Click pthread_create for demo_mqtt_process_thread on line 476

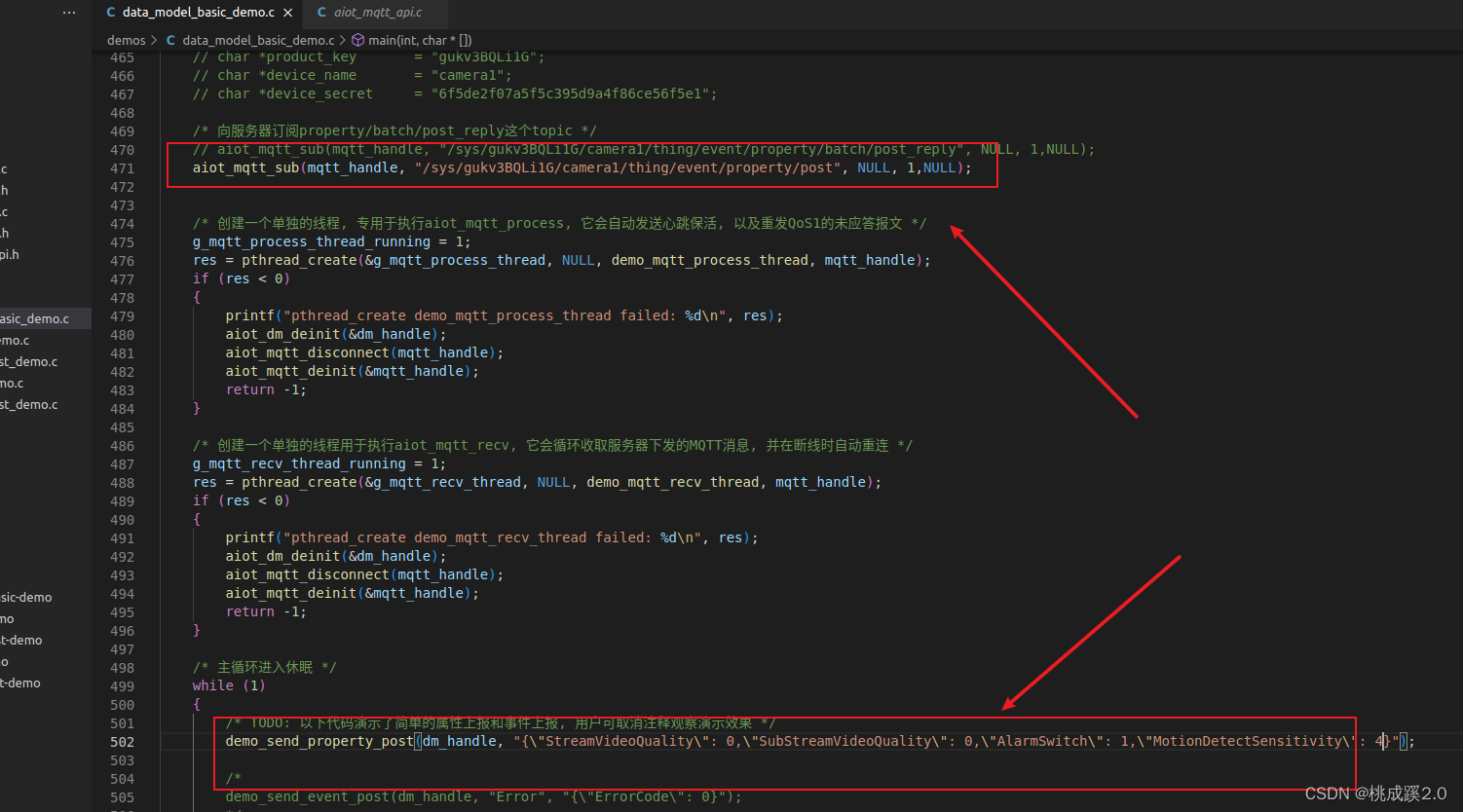[562, 261]
